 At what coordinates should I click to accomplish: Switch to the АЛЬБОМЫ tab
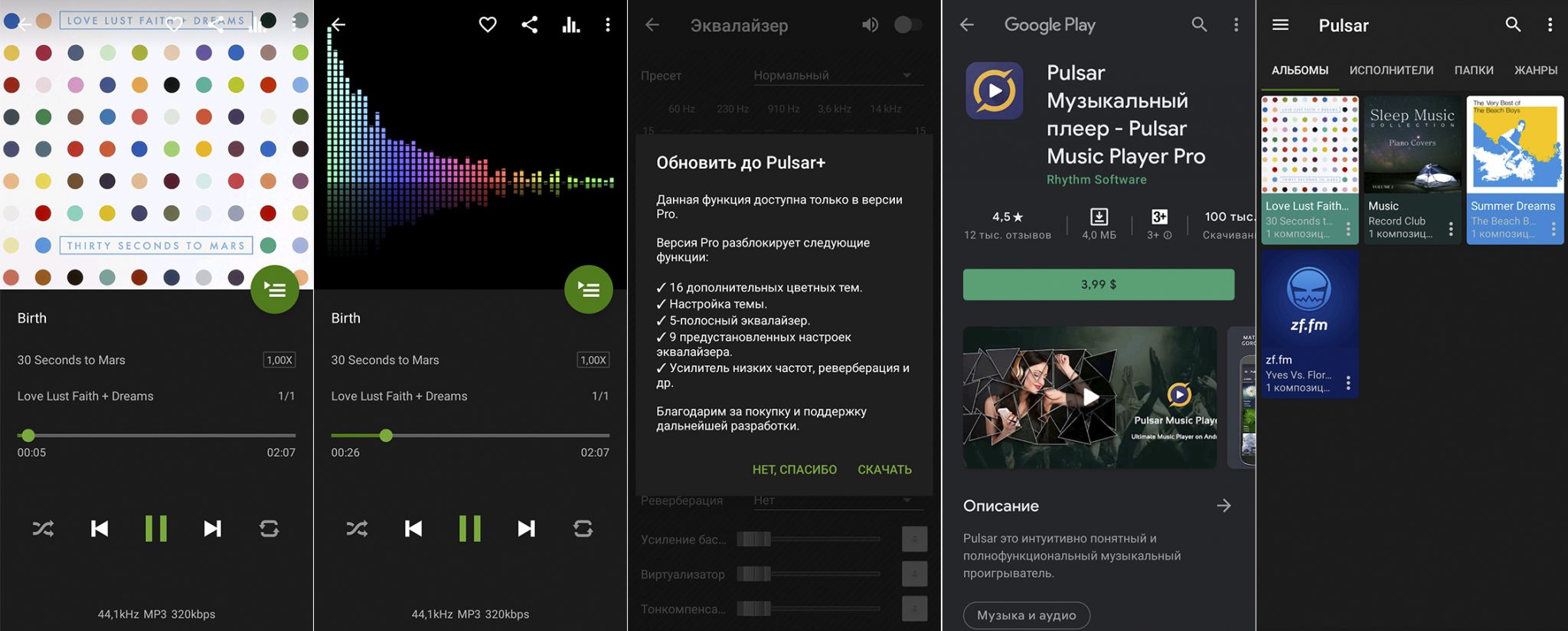click(x=1300, y=70)
